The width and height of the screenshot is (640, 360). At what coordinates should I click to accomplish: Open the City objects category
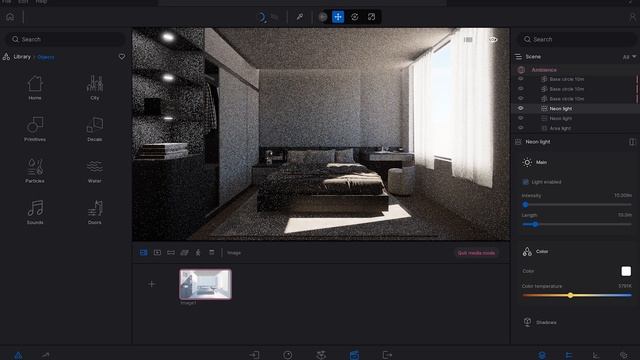tap(95, 87)
